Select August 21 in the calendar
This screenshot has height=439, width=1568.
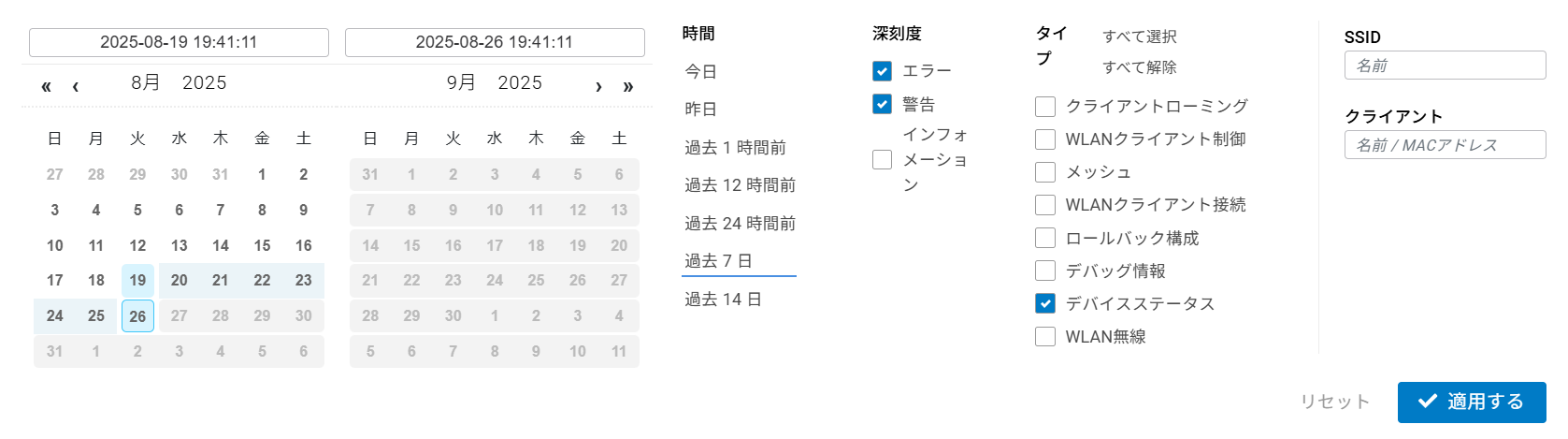pos(221,281)
